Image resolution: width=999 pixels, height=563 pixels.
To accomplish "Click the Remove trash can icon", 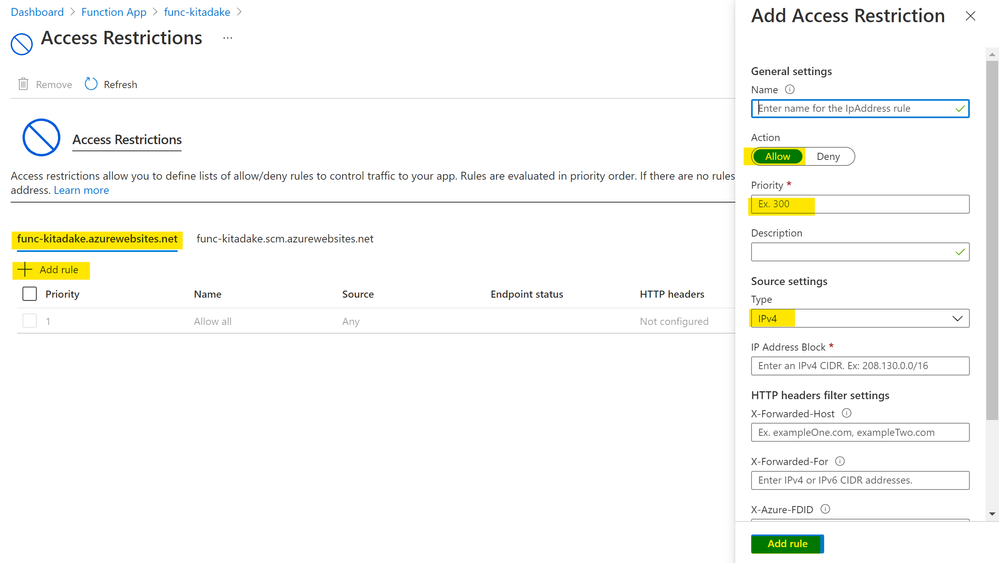I will [23, 84].
